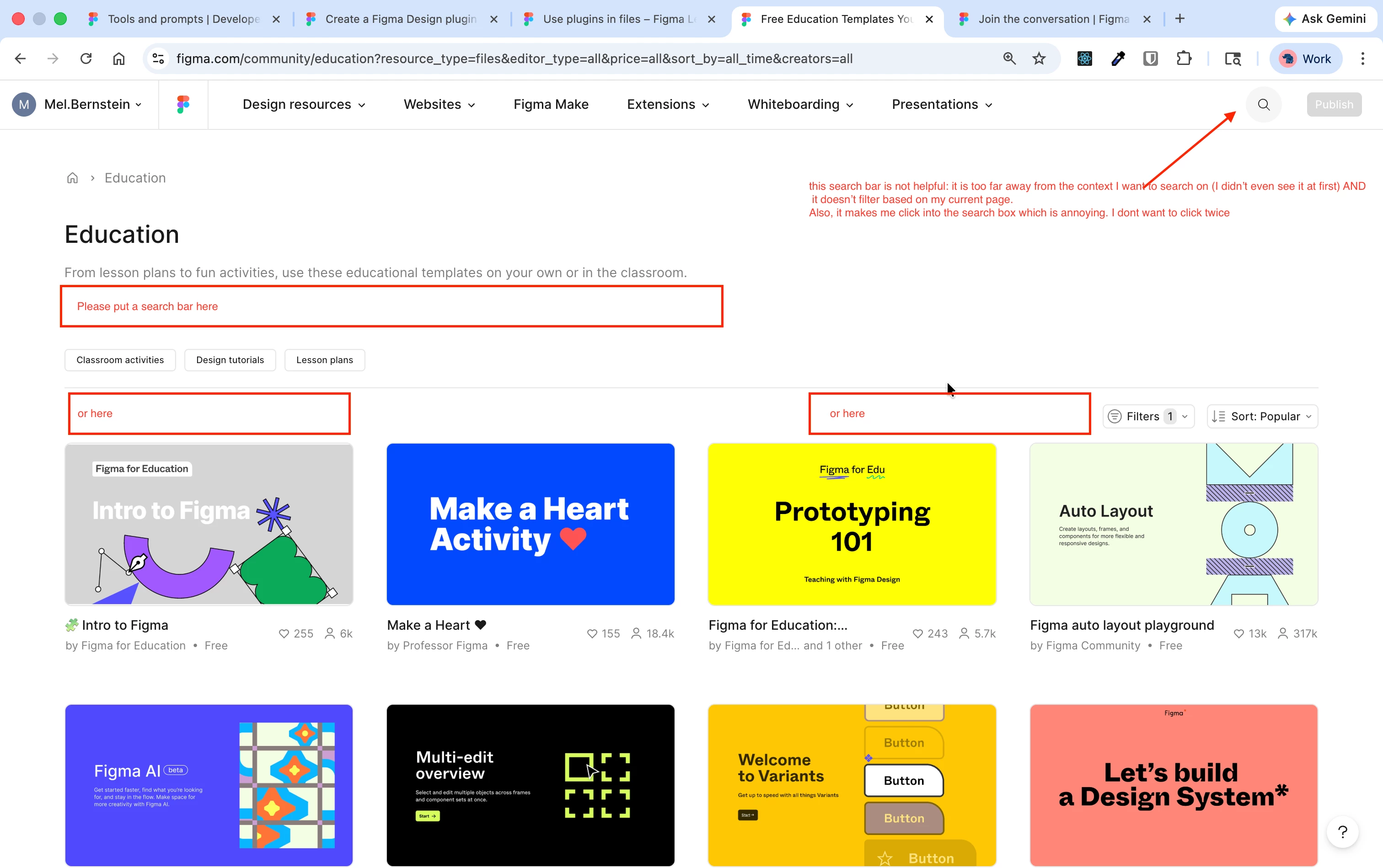Screen dimensions: 1383x868
Task: Expand the Design resources menu
Action: pos(304,104)
